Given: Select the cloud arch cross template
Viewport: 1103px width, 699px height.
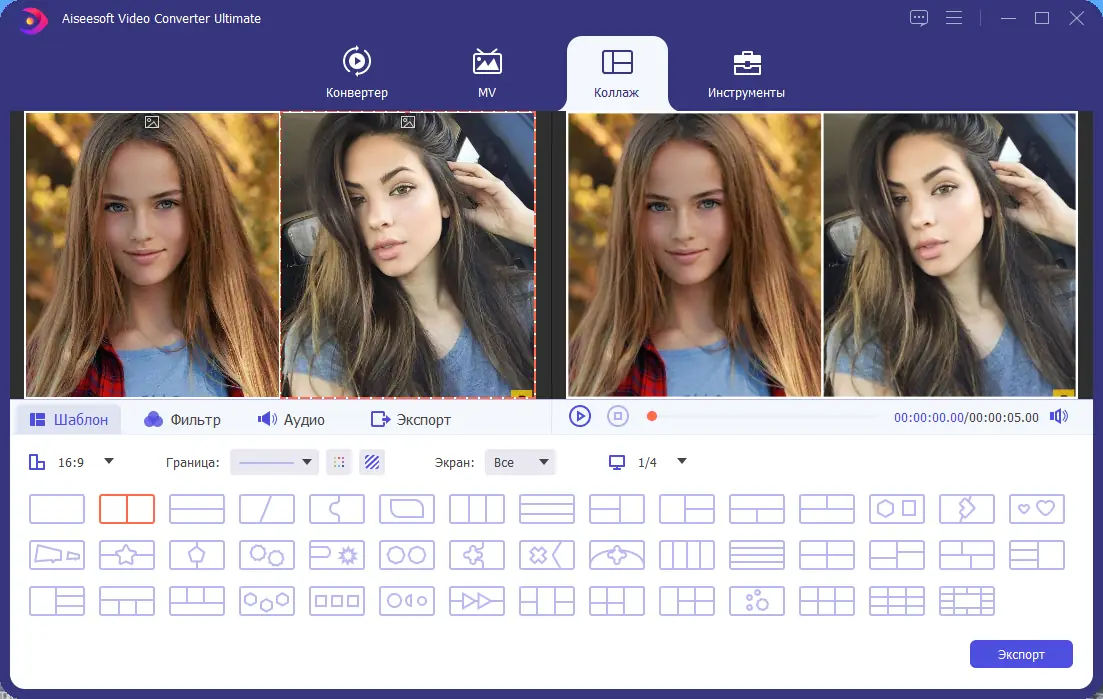Looking at the screenshot, I should (617, 555).
